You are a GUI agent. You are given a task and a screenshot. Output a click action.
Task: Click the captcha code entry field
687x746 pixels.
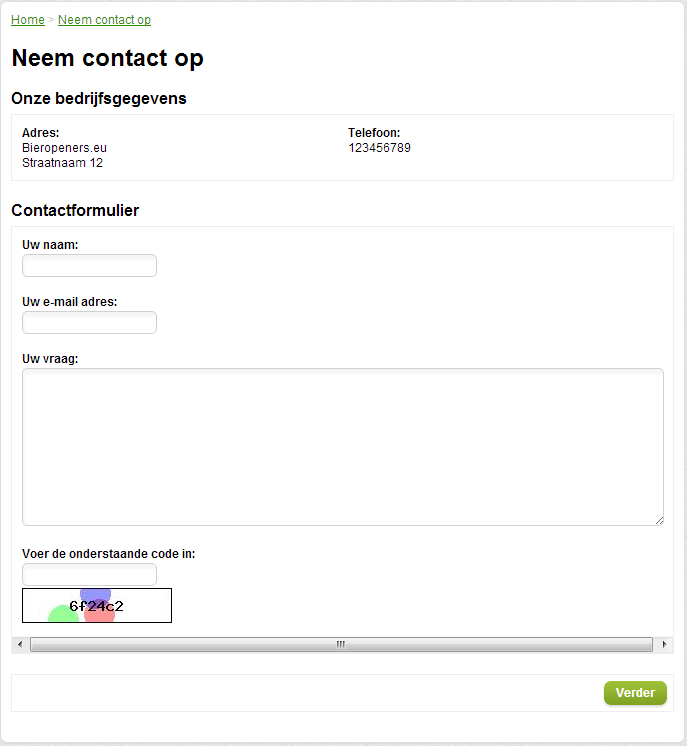[x=89, y=574]
